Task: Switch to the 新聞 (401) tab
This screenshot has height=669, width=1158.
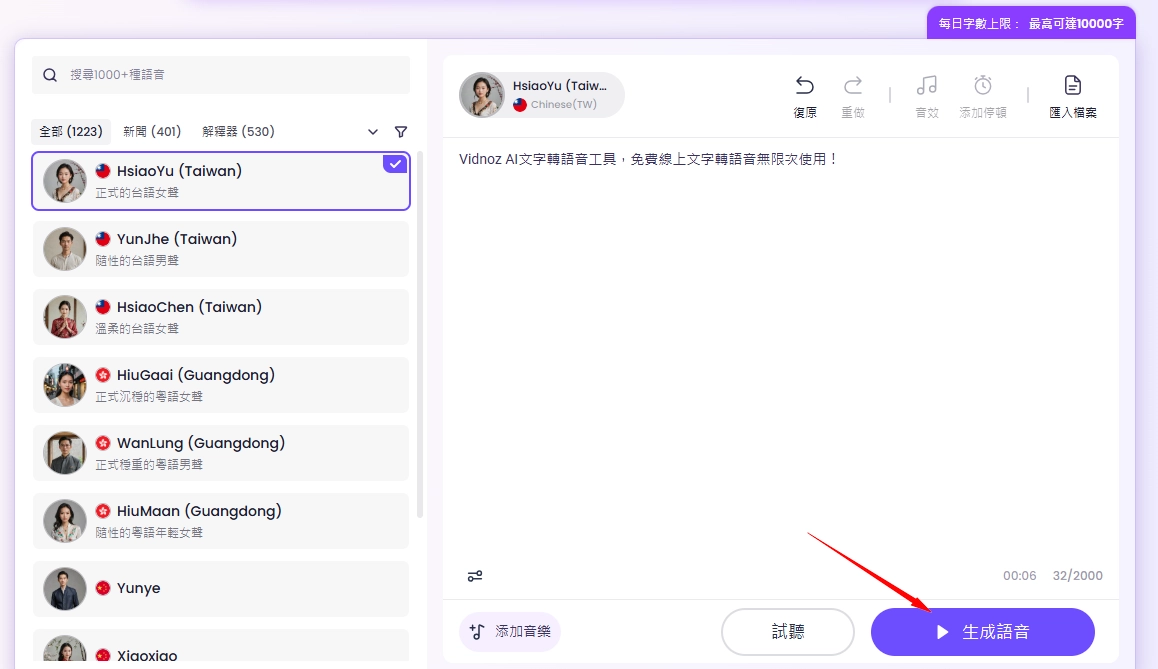Action: 152,132
